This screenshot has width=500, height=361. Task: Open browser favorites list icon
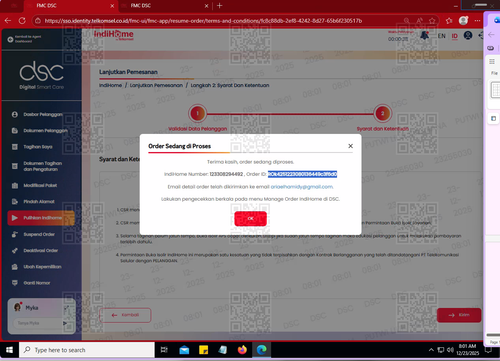tap(449, 21)
